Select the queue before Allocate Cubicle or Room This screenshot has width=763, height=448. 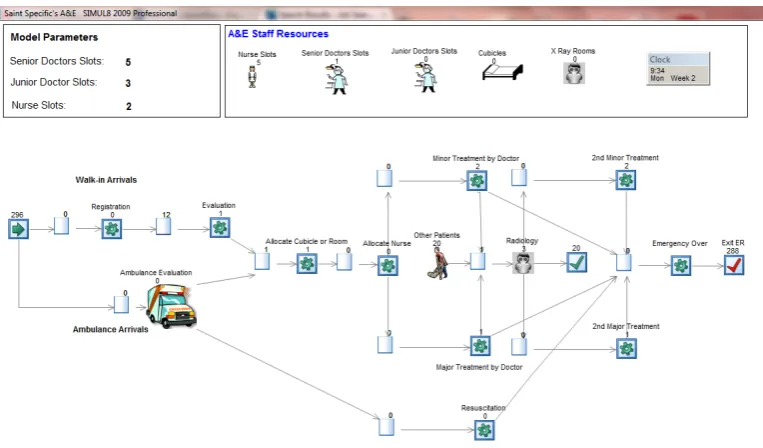point(262,261)
